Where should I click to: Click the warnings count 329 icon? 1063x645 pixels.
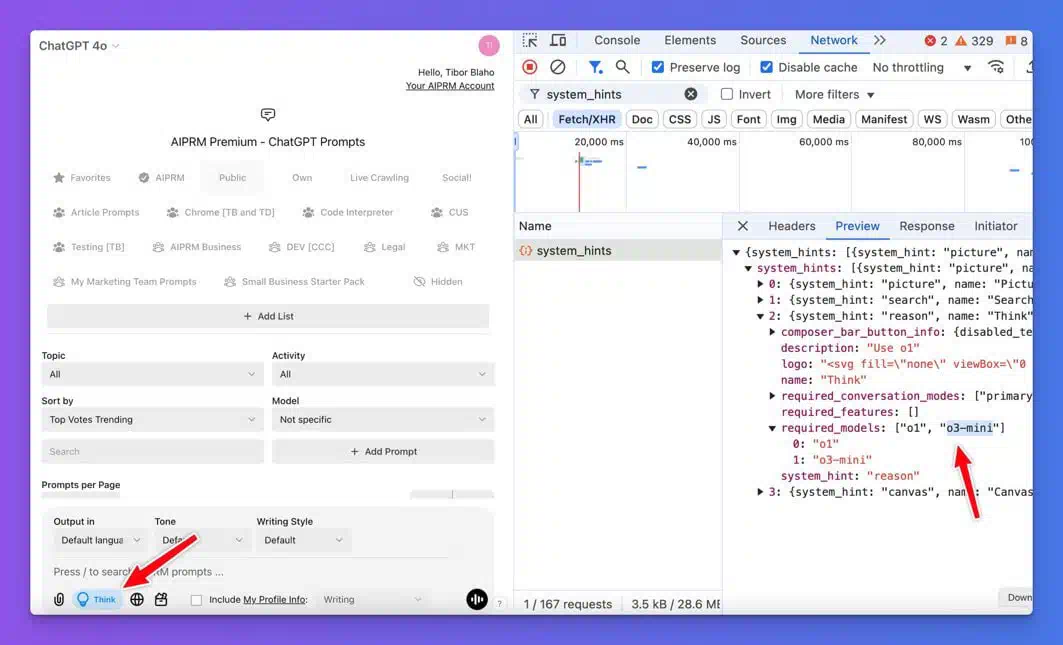[961, 41]
